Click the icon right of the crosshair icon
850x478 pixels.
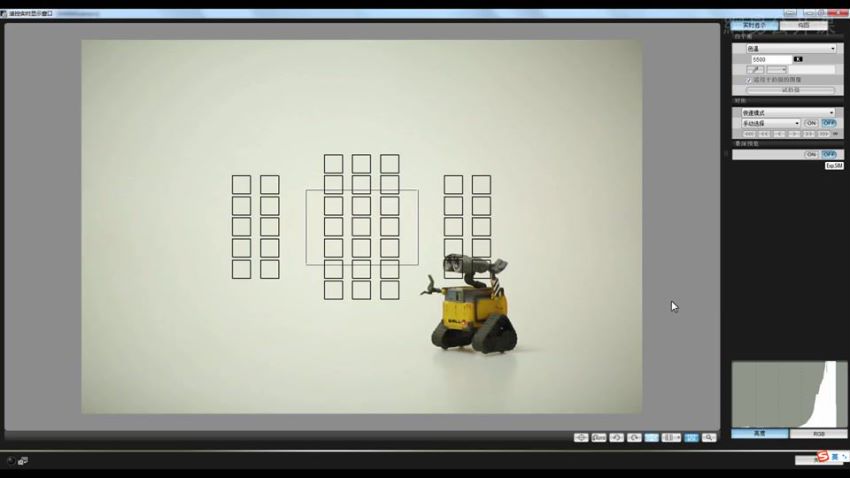tap(598, 437)
